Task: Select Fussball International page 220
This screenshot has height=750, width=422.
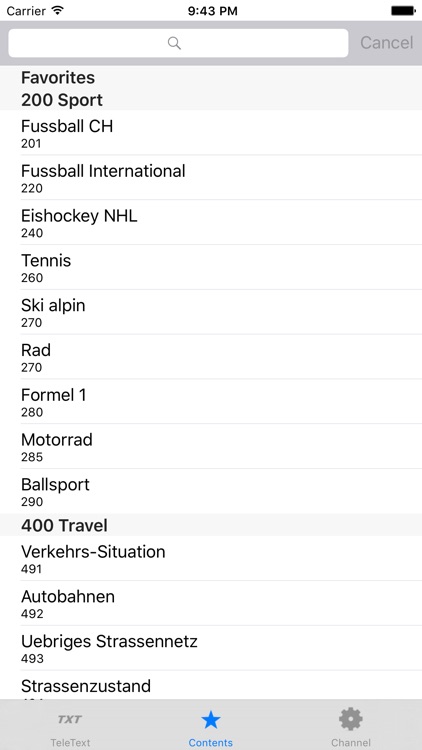Action: 211,177
